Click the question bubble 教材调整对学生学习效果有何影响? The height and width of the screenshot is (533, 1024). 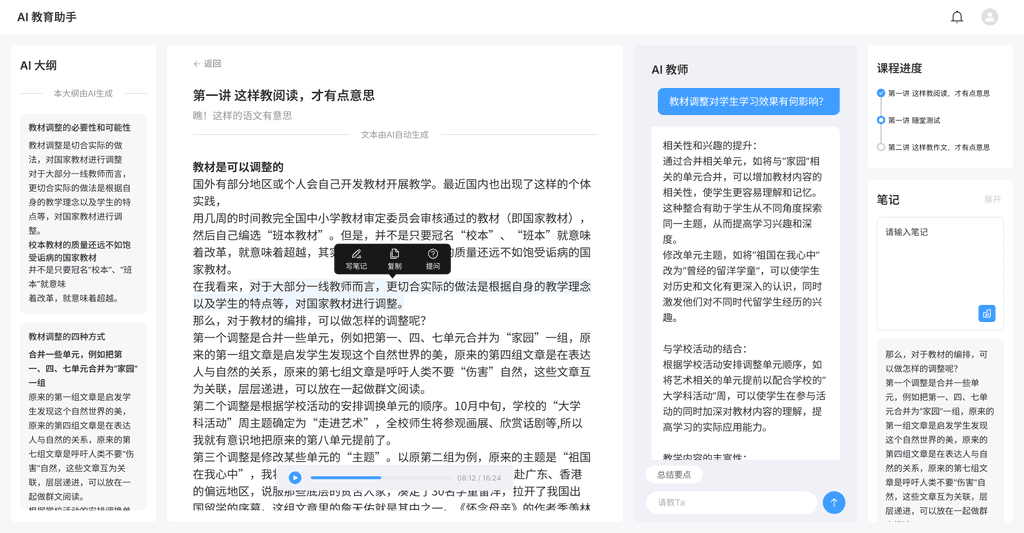tap(748, 101)
